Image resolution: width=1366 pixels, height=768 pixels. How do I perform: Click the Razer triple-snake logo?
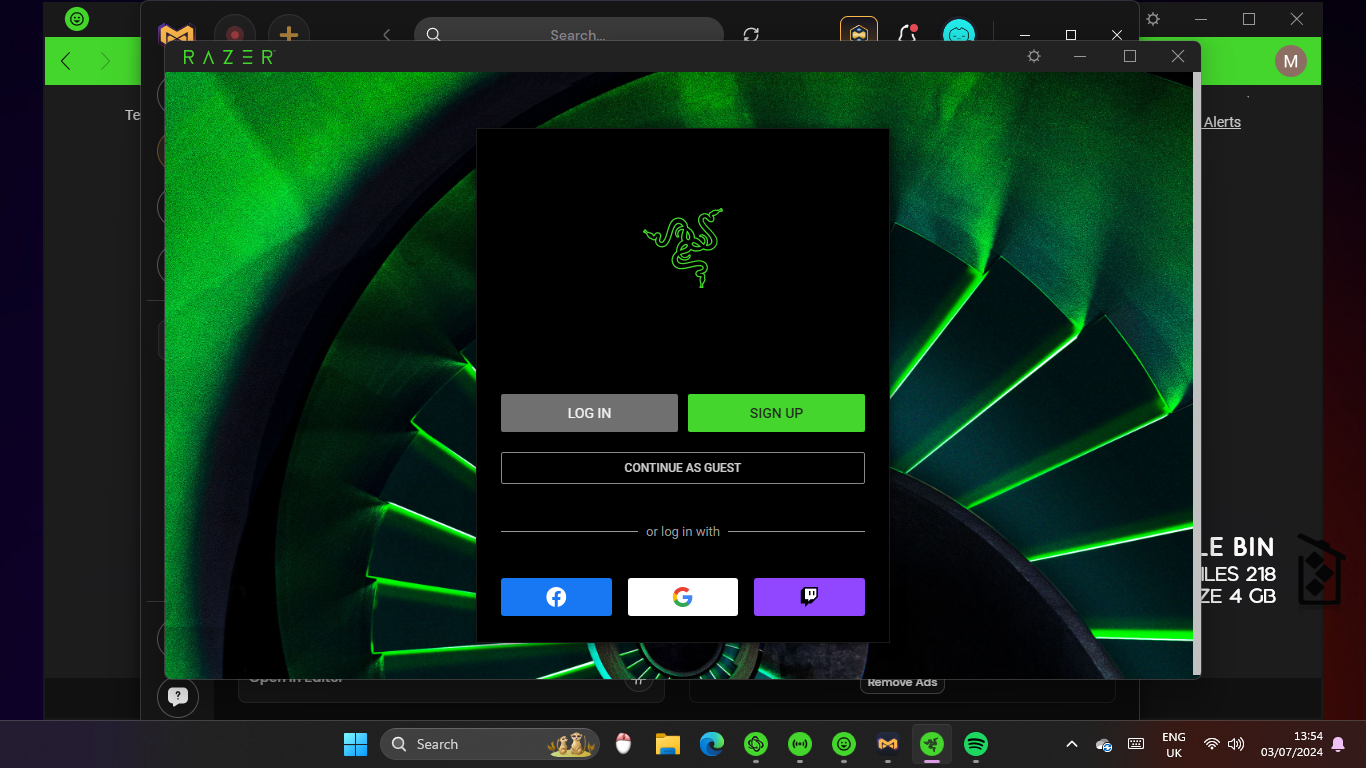[683, 247]
